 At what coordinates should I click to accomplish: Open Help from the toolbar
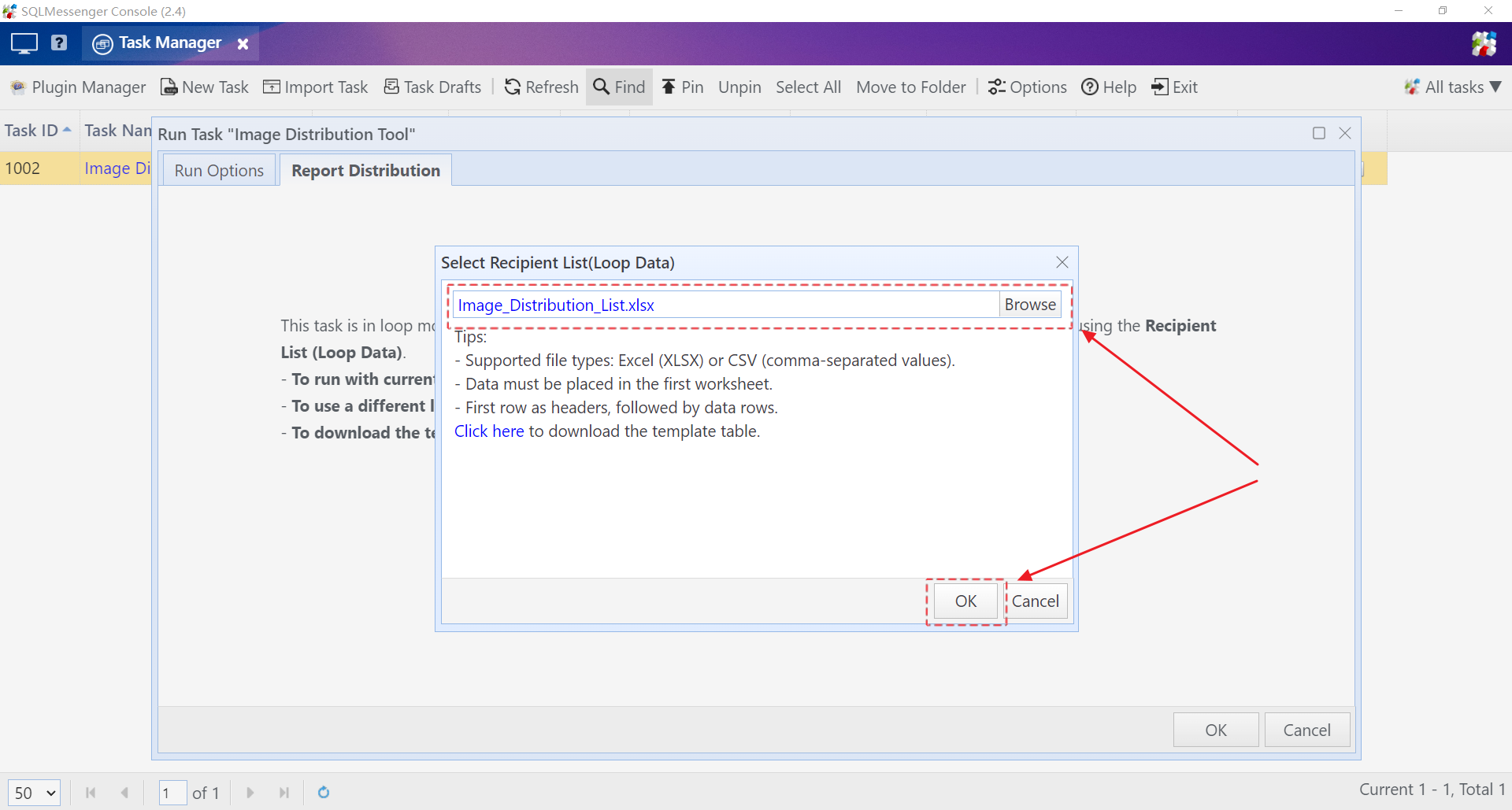[x=1109, y=87]
